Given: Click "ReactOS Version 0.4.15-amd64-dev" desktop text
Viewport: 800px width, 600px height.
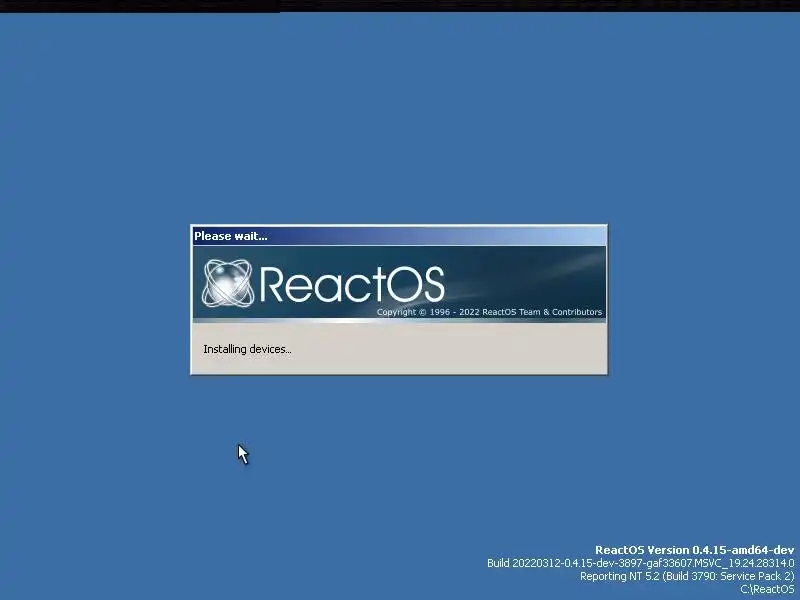Looking at the screenshot, I should (694, 550).
